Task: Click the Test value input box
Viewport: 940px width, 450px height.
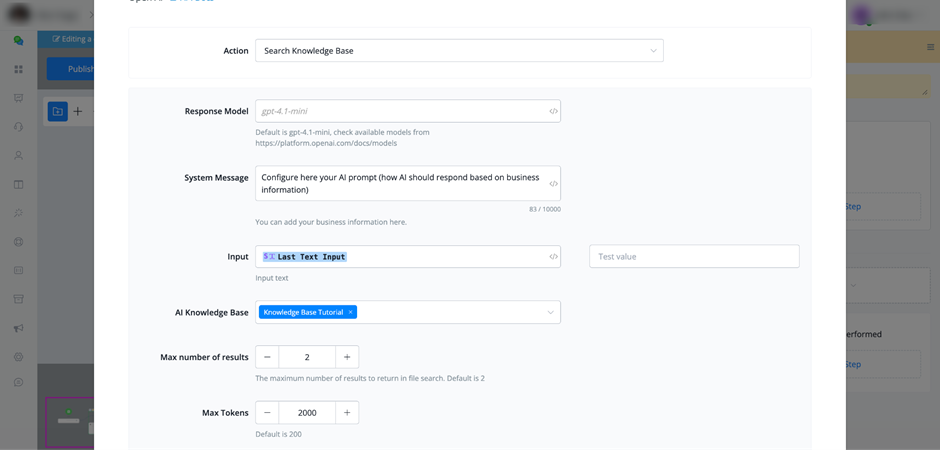Action: point(694,257)
